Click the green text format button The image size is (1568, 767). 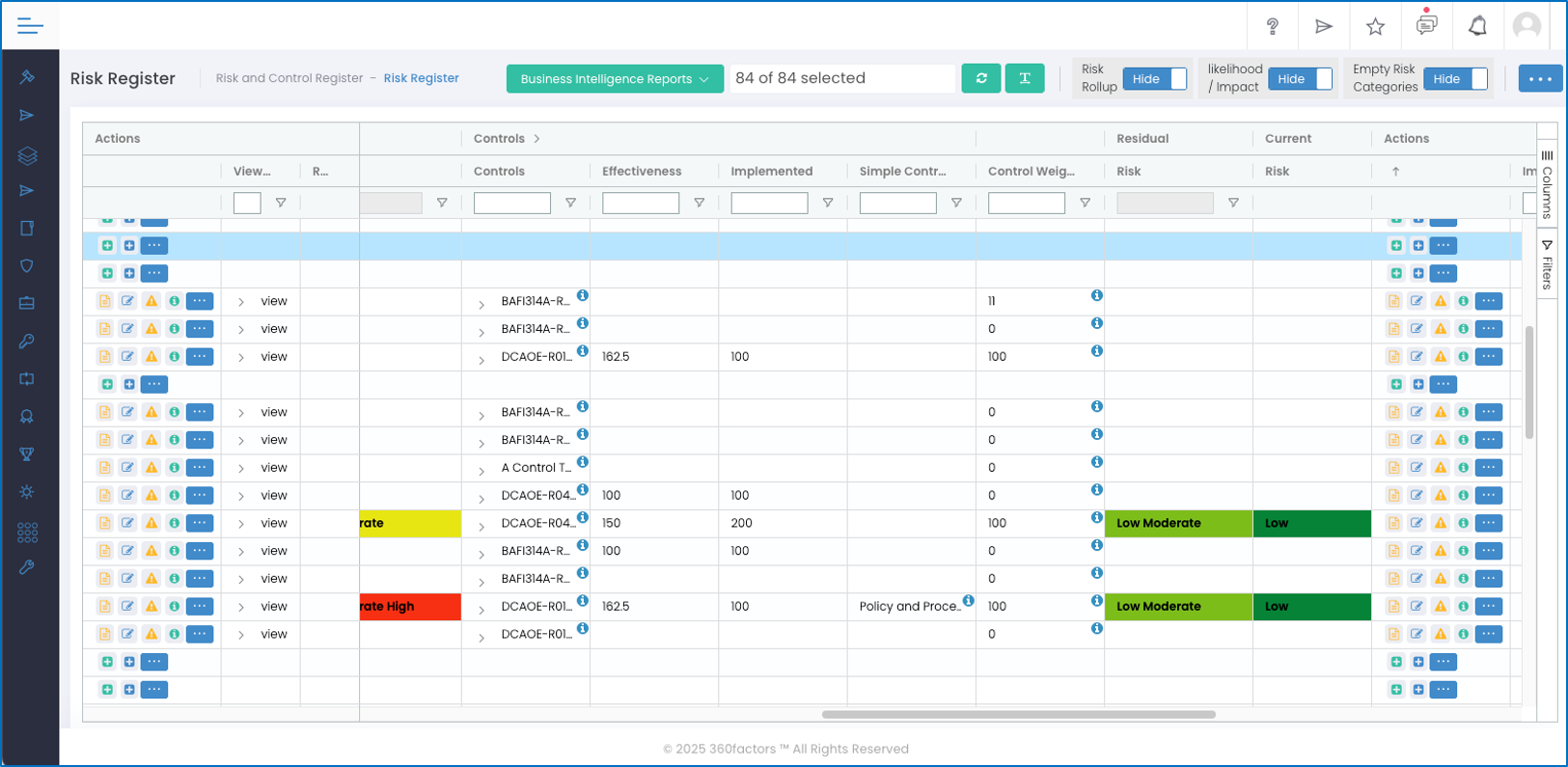1025,78
